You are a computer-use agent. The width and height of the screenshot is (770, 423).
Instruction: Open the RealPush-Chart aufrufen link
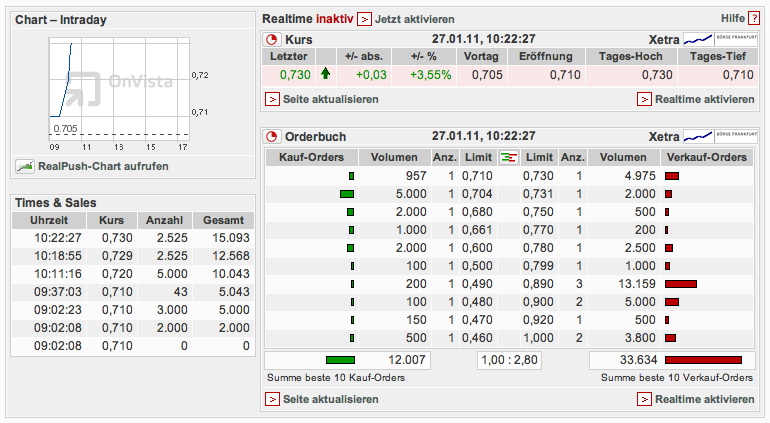tap(102, 166)
